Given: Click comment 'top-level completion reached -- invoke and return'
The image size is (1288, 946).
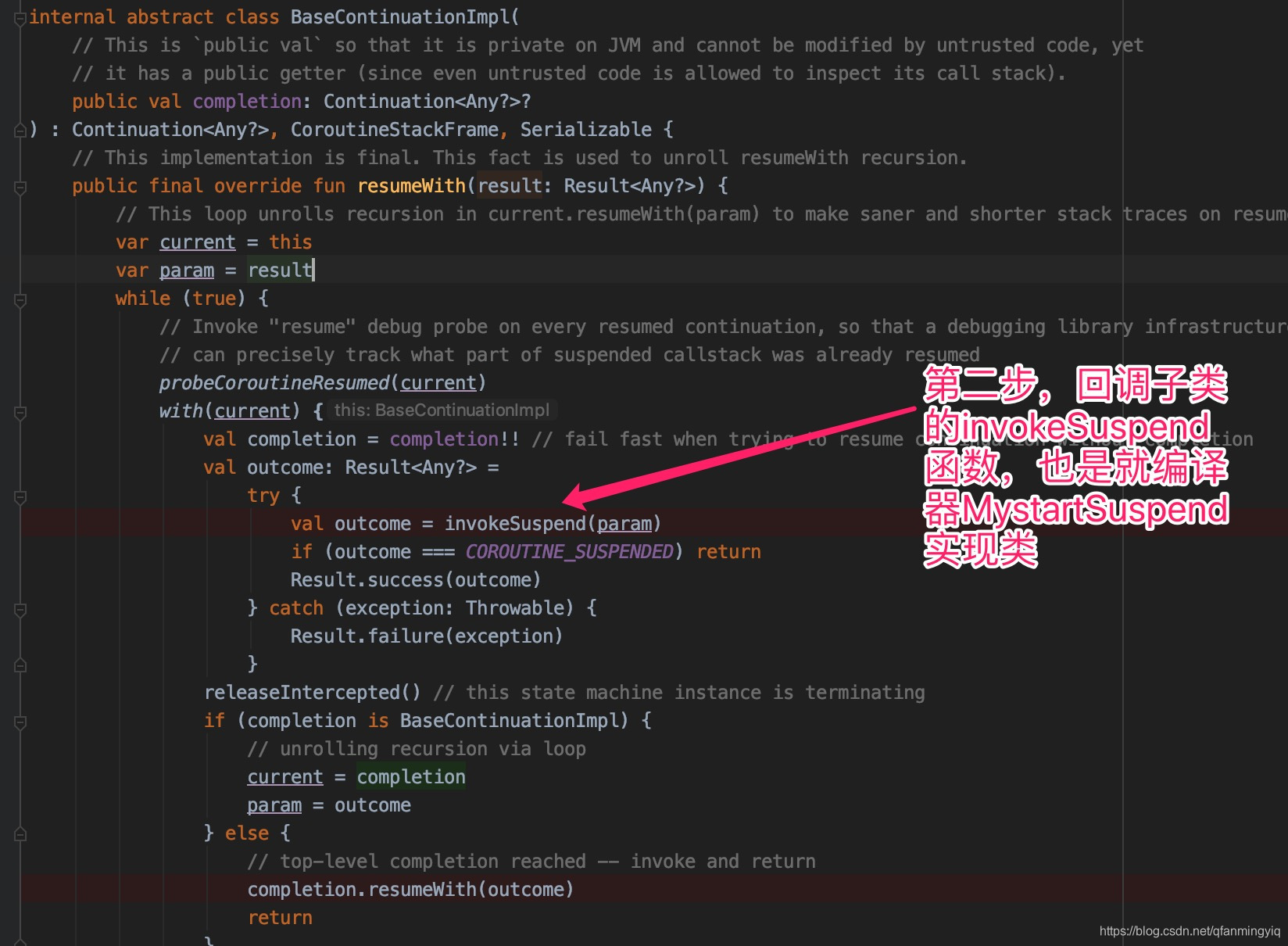Looking at the screenshot, I should [531, 862].
